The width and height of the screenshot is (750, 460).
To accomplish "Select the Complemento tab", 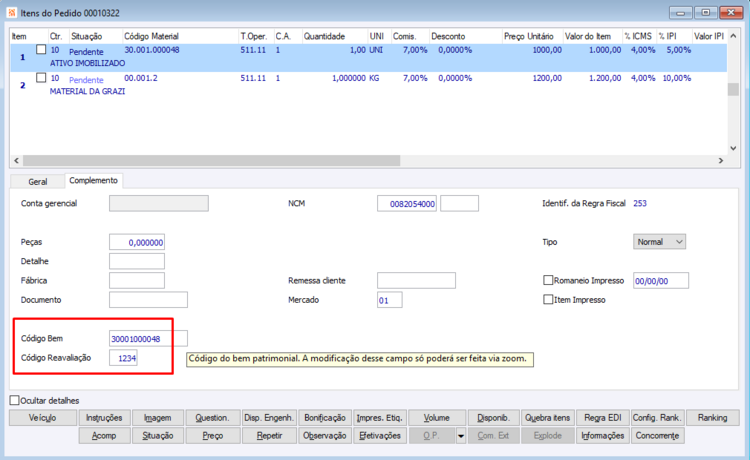I will point(93,180).
